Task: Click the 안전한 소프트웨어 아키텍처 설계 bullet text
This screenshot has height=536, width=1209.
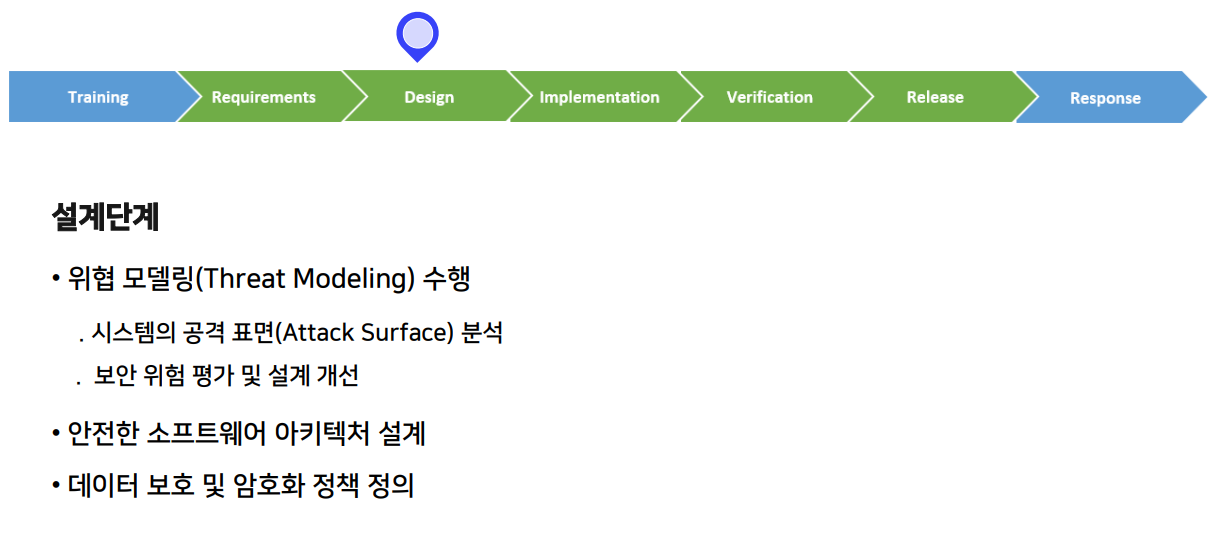Action: 246,434
